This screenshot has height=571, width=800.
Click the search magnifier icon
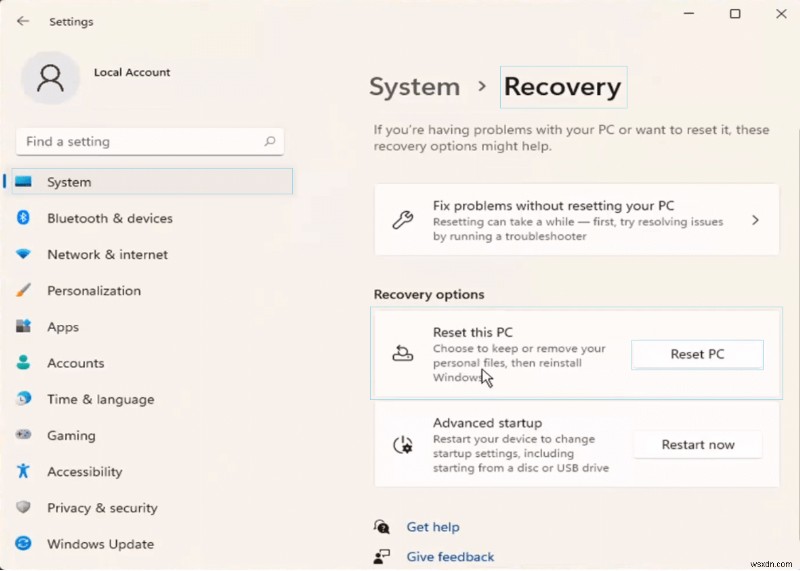269,141
